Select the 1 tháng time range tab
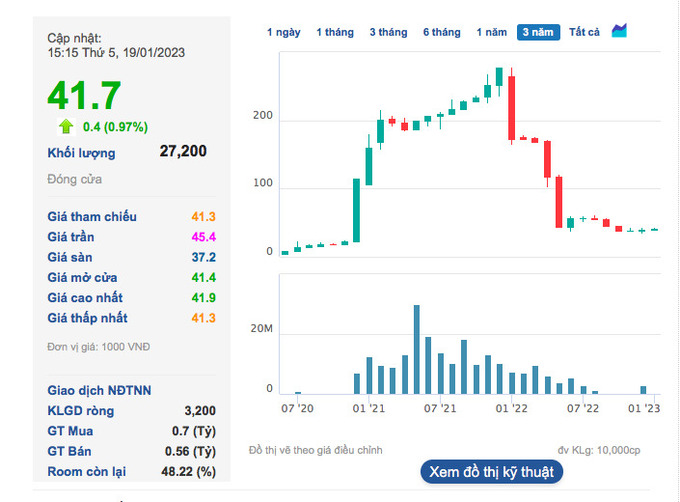 335,33
